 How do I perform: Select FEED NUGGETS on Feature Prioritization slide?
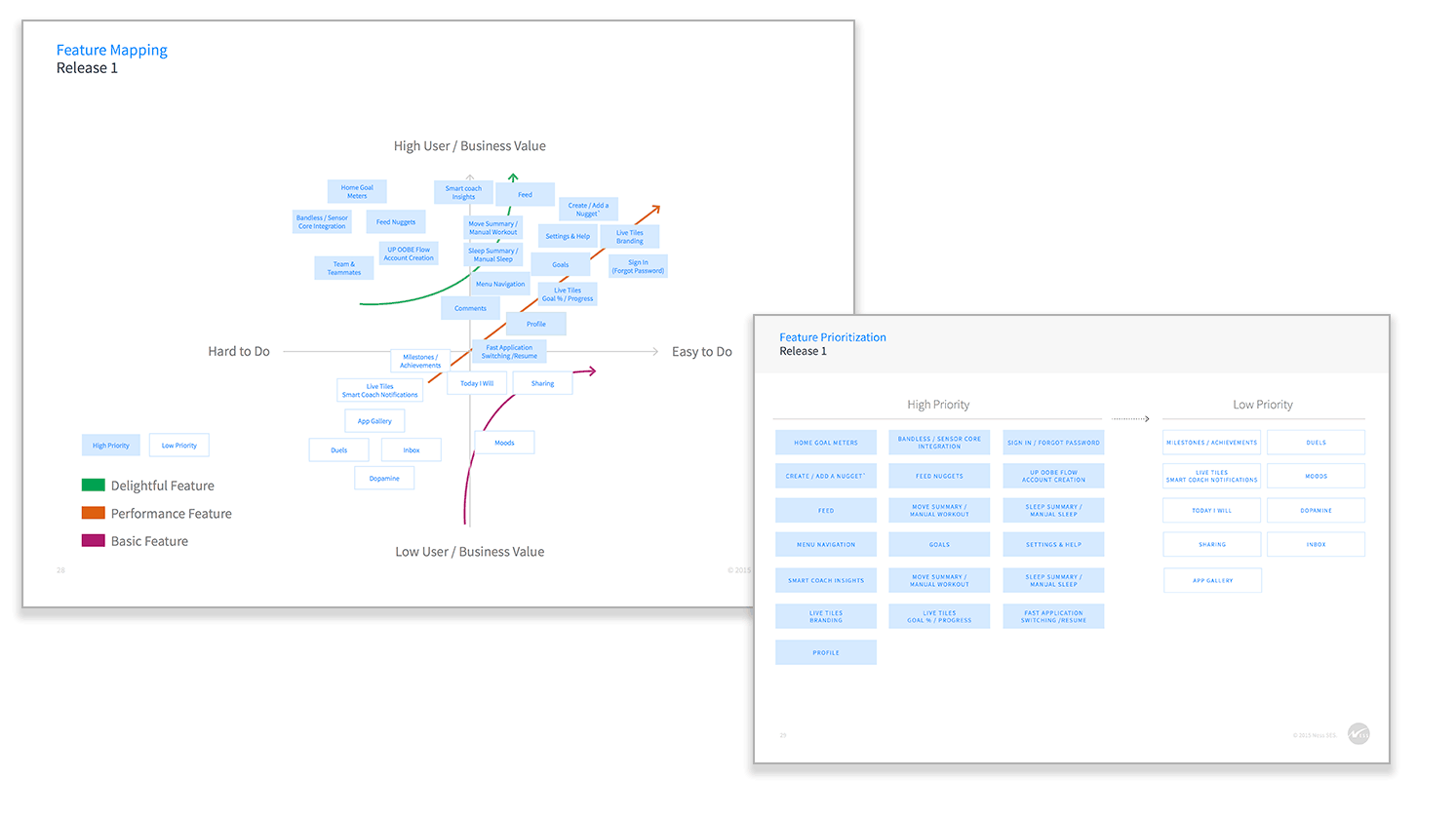point(939,476)
